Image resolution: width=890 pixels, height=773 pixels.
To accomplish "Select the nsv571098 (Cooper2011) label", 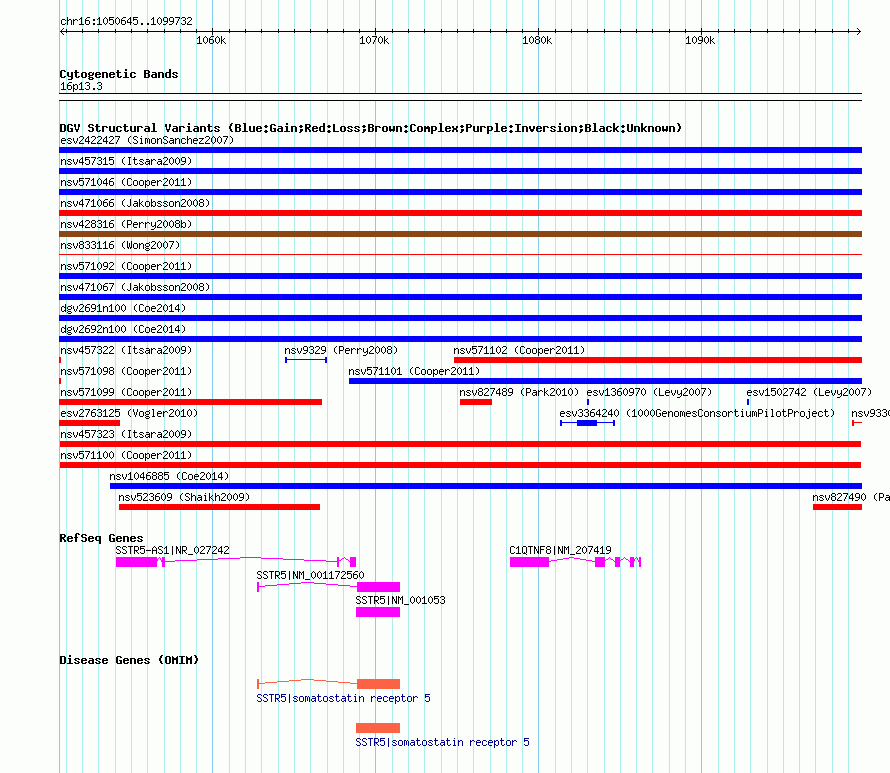I will [126, 371].
